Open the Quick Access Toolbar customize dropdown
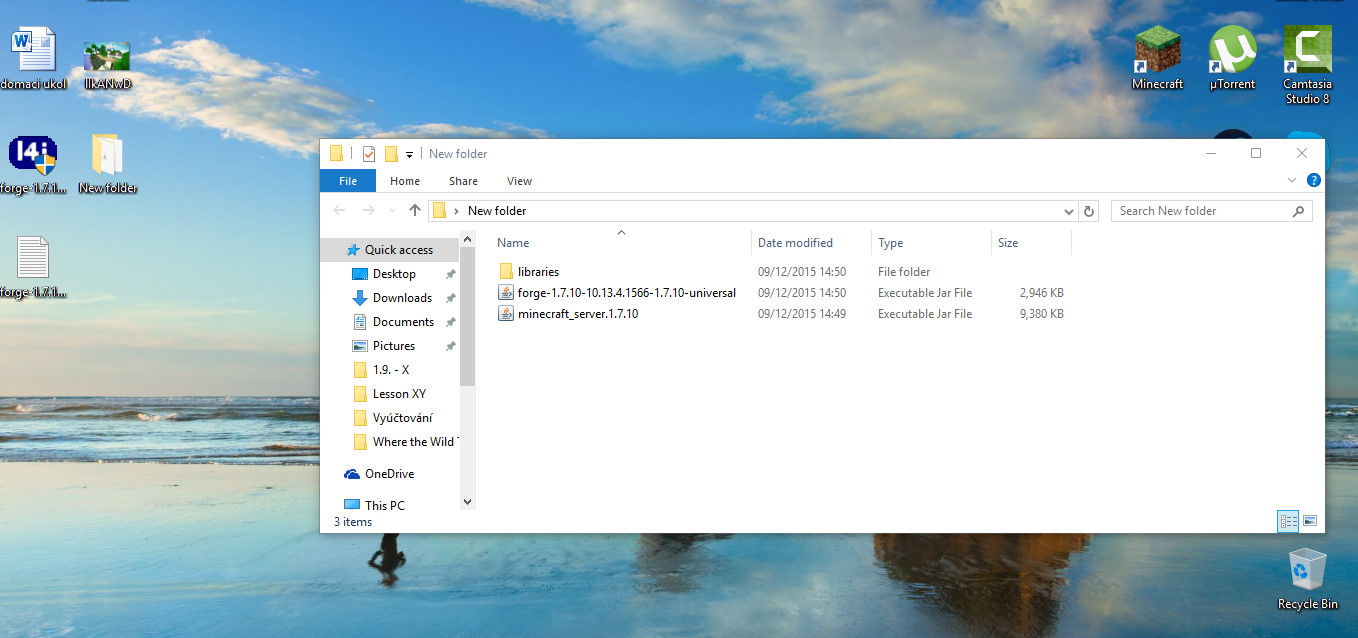 [x=410, y=154]
